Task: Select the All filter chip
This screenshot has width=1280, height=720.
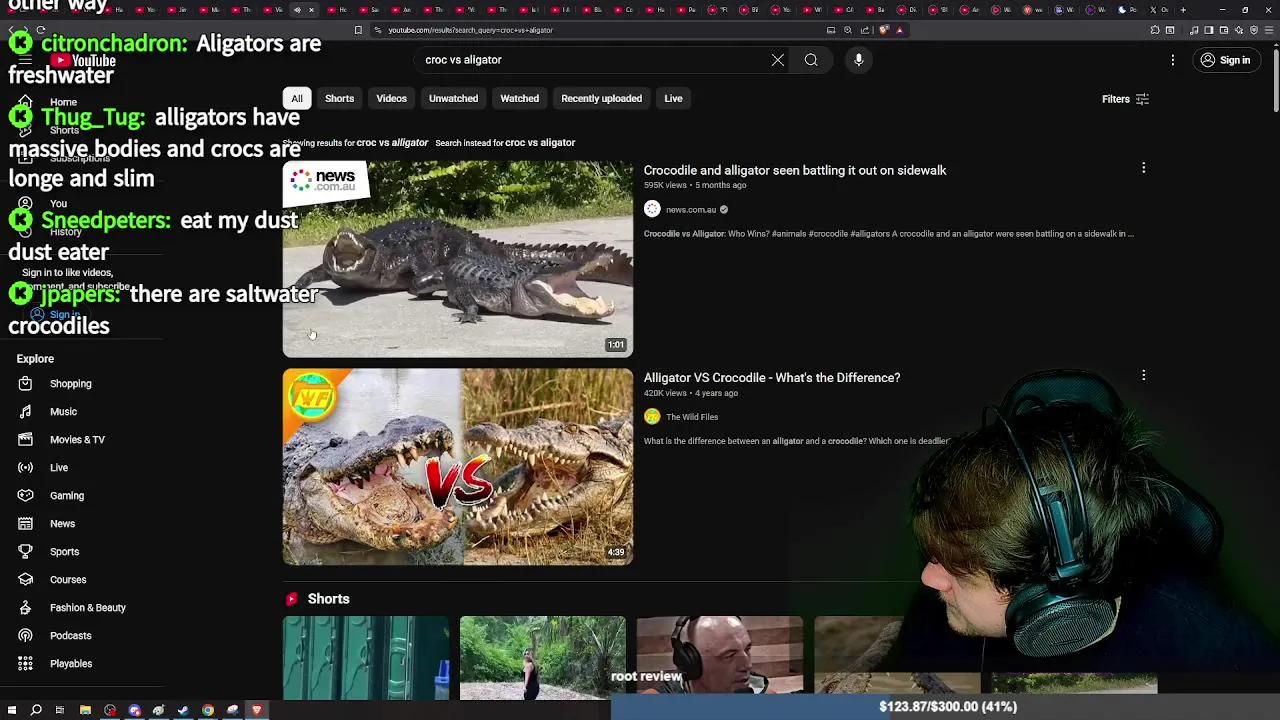Action: 297,98
